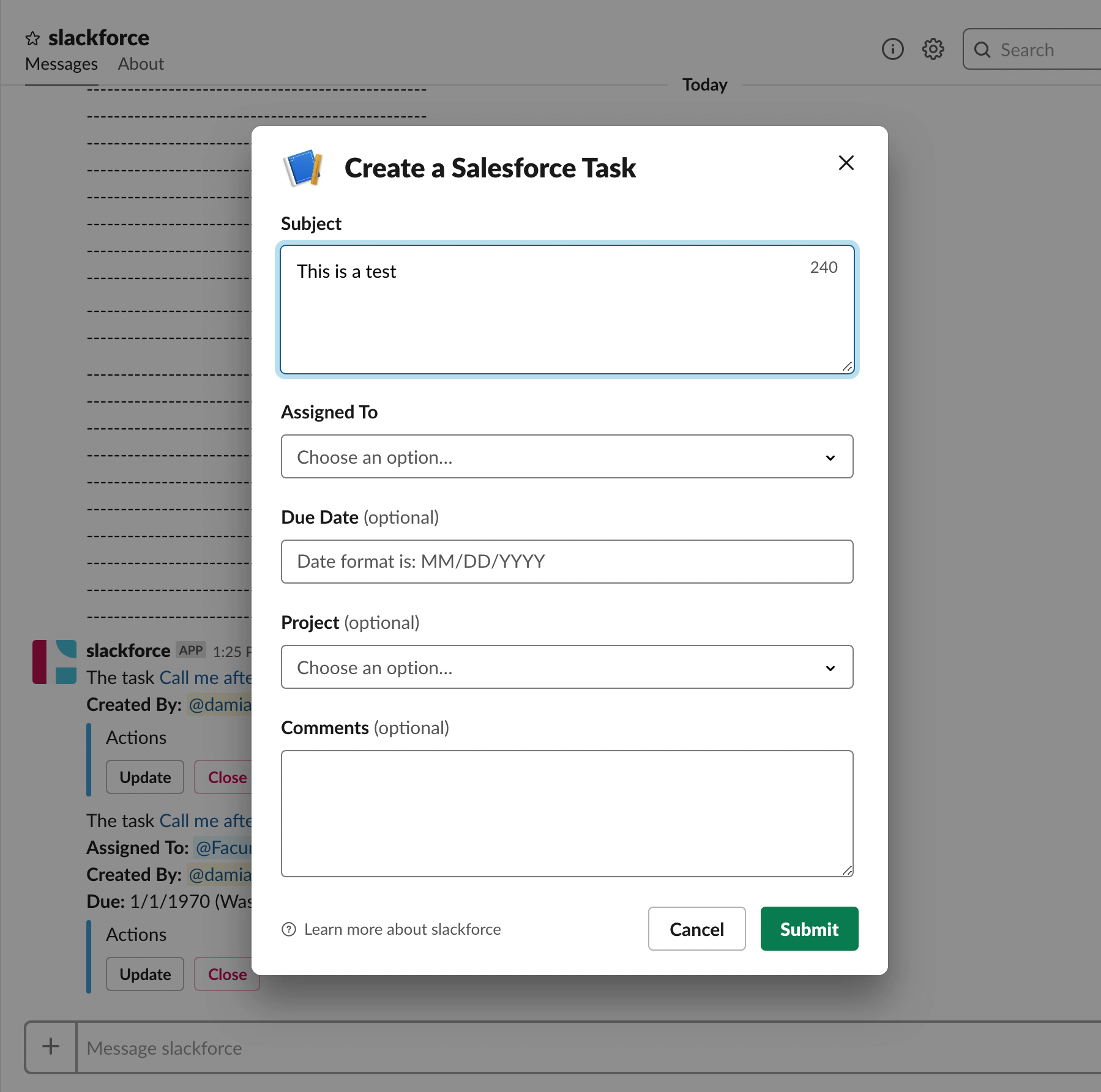Click the @Facu mention under Assigned To
Image resolution: width=1101 pixels, height=1092 pixels.
(x=223, y=848)
